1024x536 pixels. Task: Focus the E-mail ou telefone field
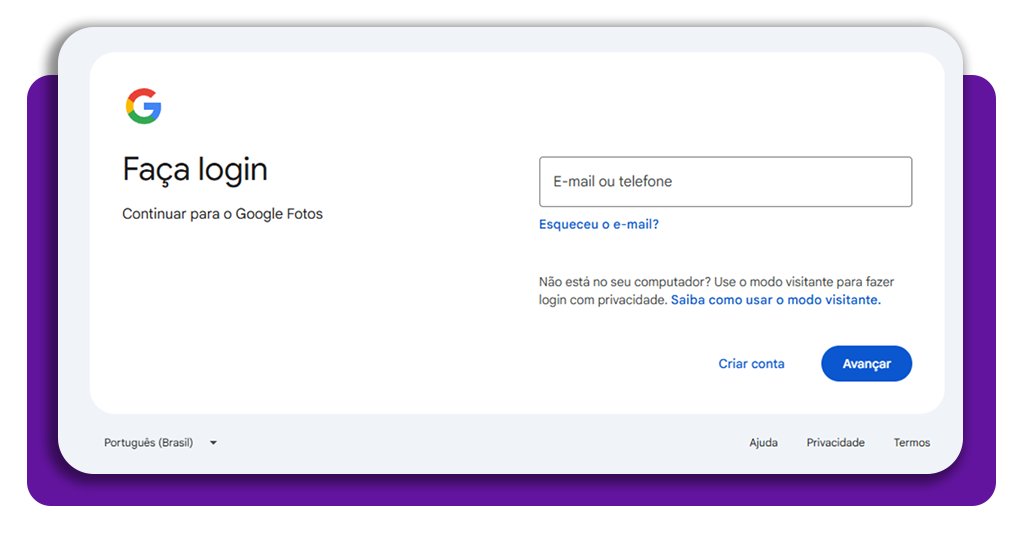[725, 181]
